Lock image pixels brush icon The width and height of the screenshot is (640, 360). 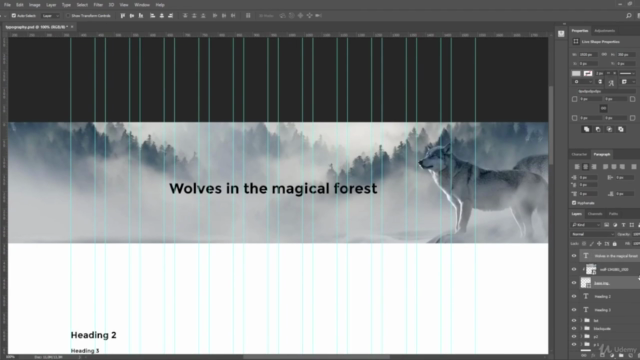[x=591, y=244]
